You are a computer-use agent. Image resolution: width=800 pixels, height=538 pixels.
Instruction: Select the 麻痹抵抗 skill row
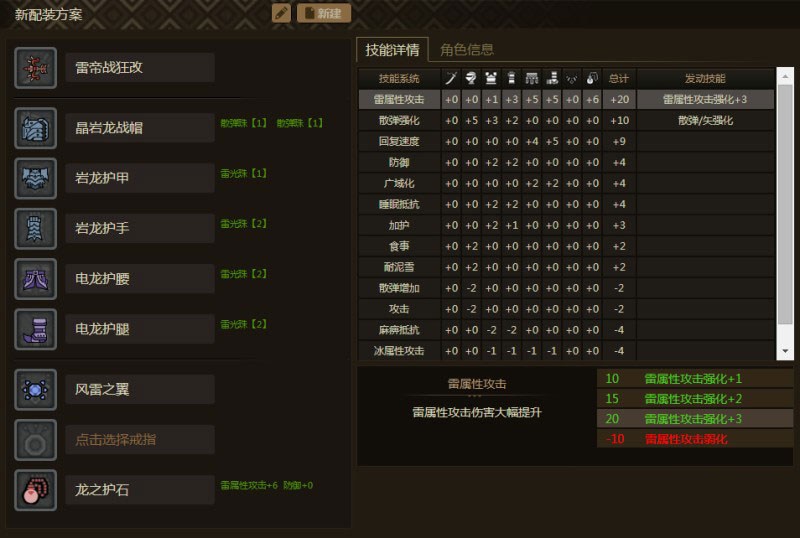(566, 330)
